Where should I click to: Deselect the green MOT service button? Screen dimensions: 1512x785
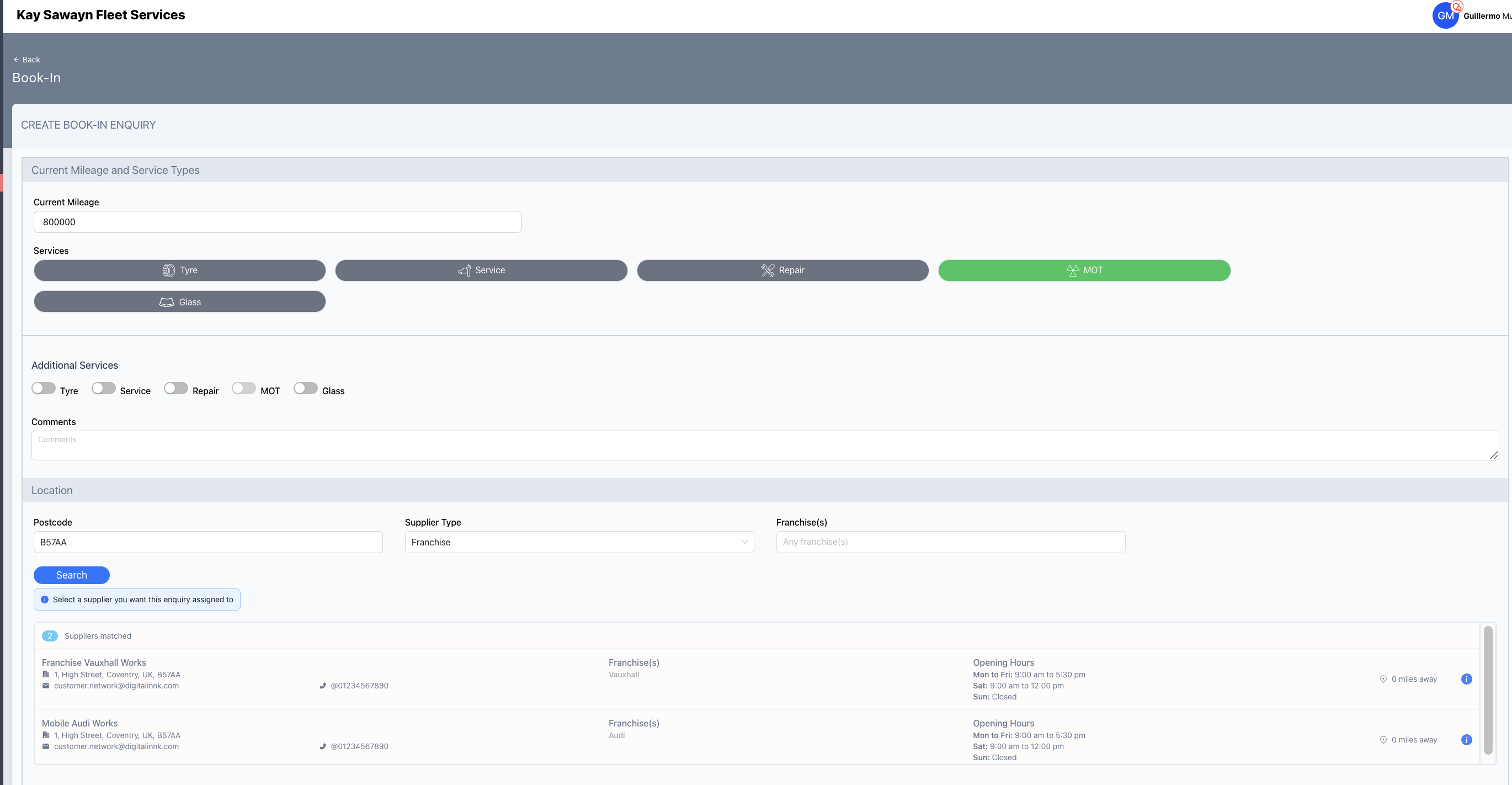tap(1084, 270)
